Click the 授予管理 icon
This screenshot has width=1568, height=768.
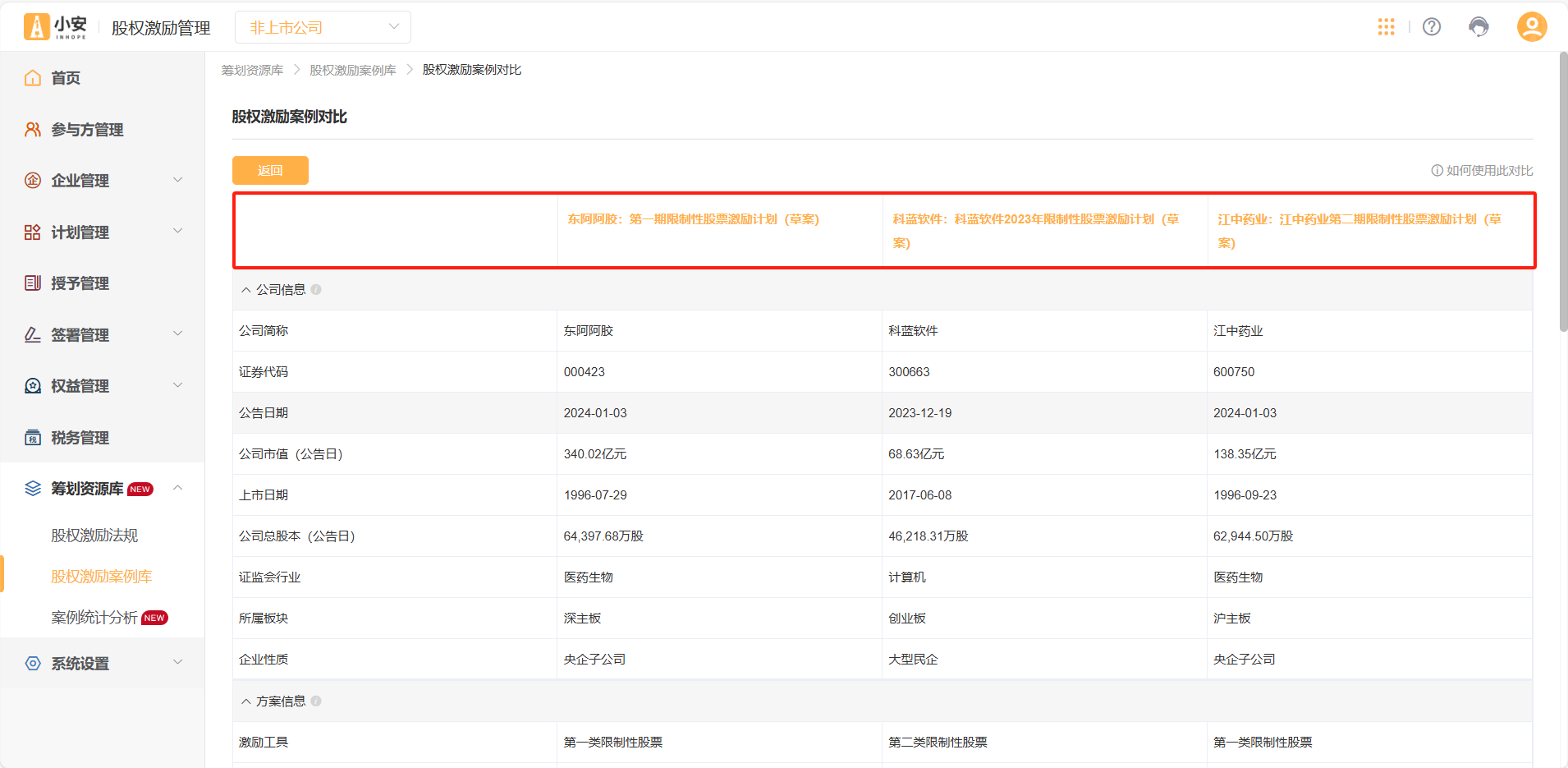tap(33, 283)
